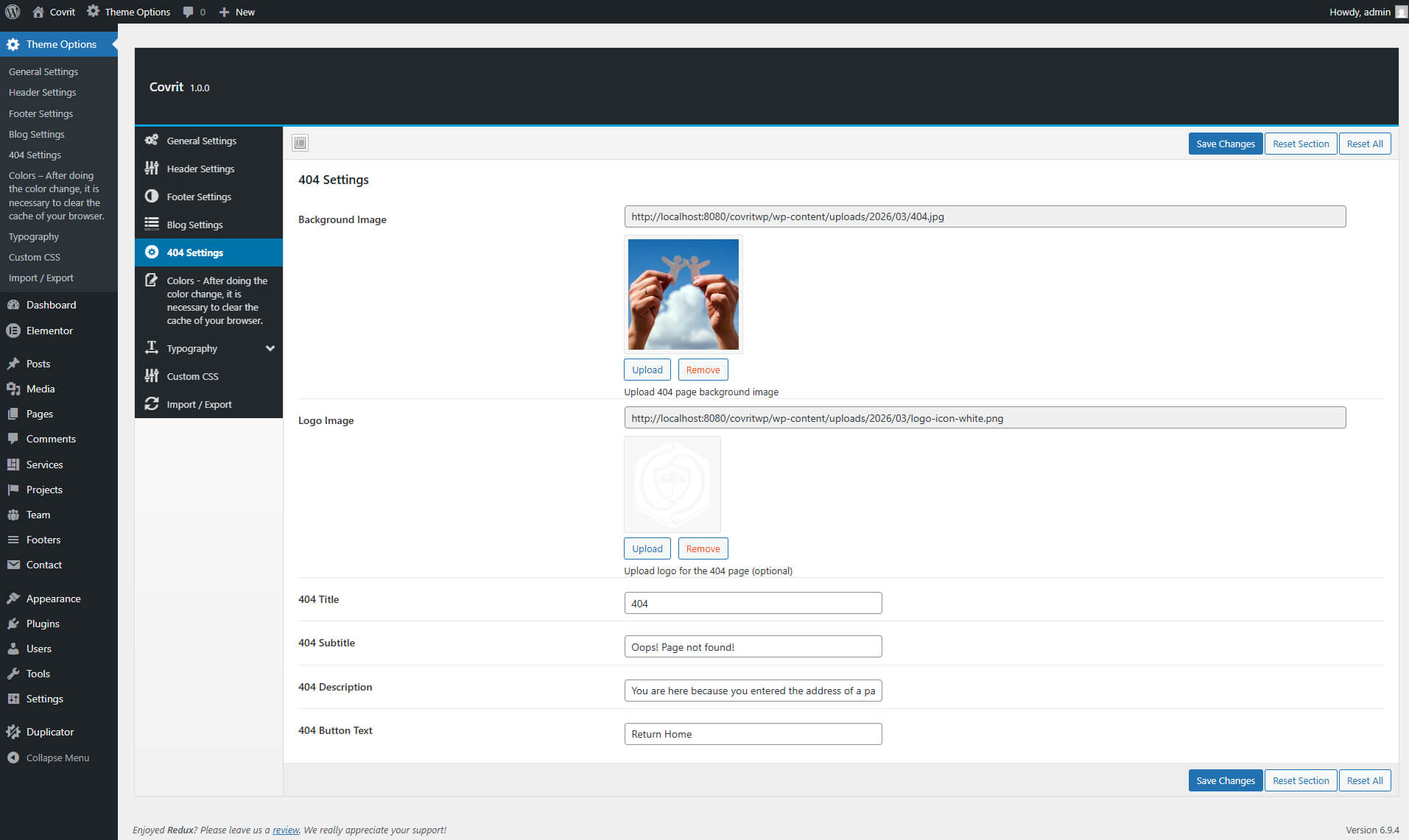The width and height of the screenshot is (1409, 840).
Task: Click the WordPress logo icon
Action: (13, 12)
